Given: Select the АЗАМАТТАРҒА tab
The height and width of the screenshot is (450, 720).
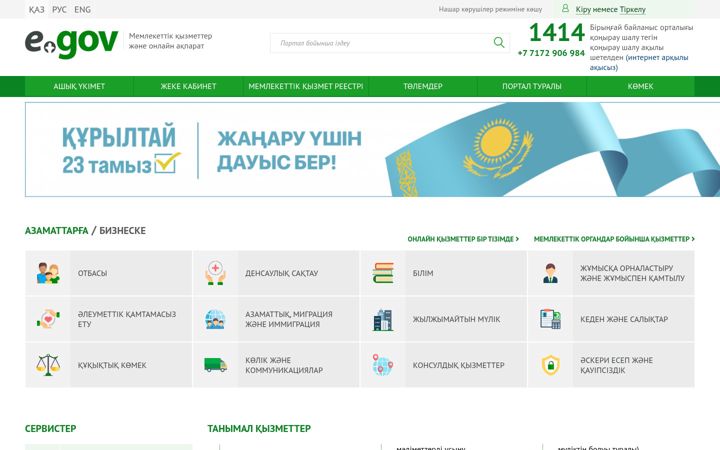Looking at the screenshot, I should [56, 231].
